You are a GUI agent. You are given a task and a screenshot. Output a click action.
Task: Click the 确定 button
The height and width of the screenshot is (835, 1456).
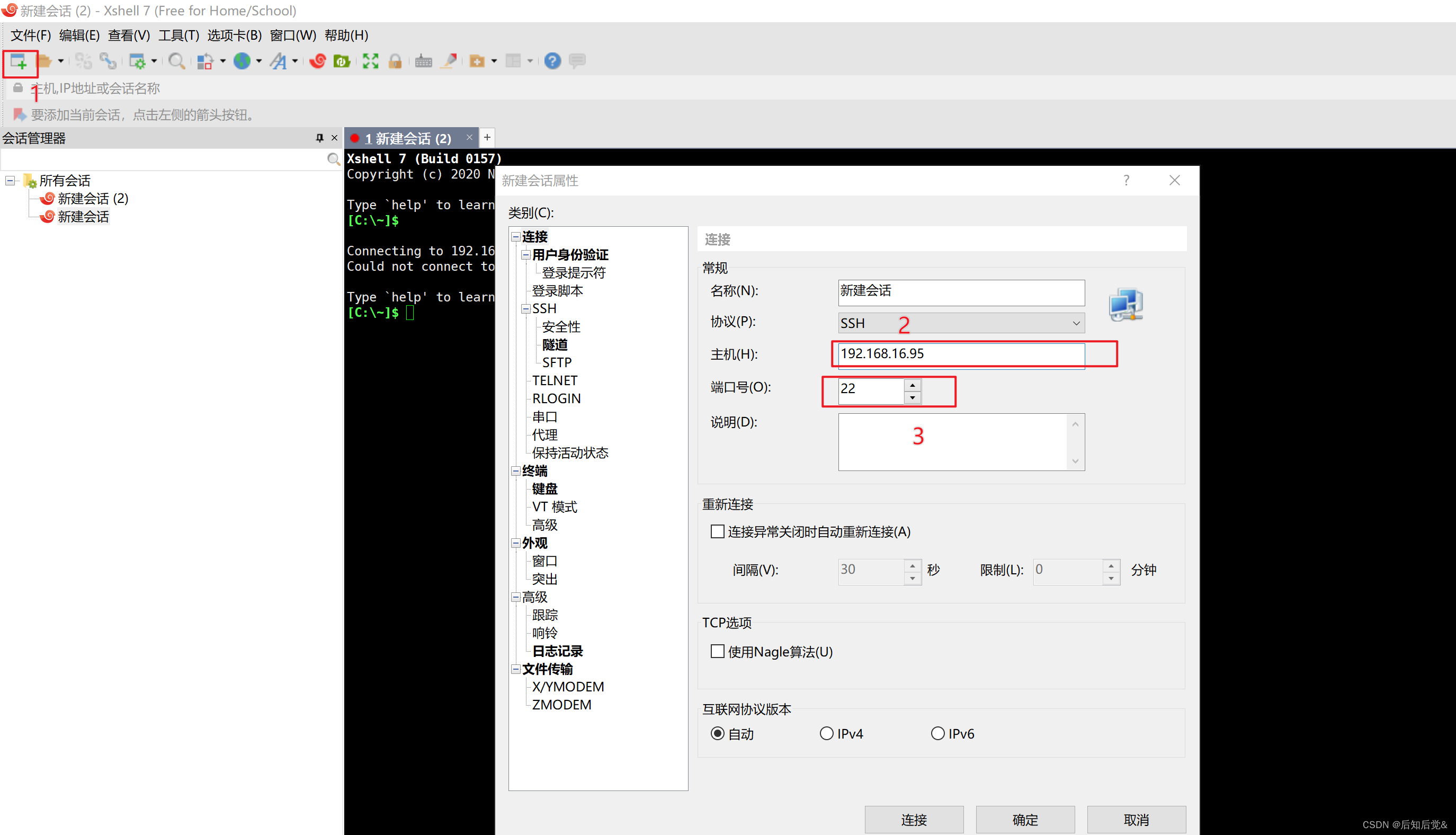coord(1025,820)
